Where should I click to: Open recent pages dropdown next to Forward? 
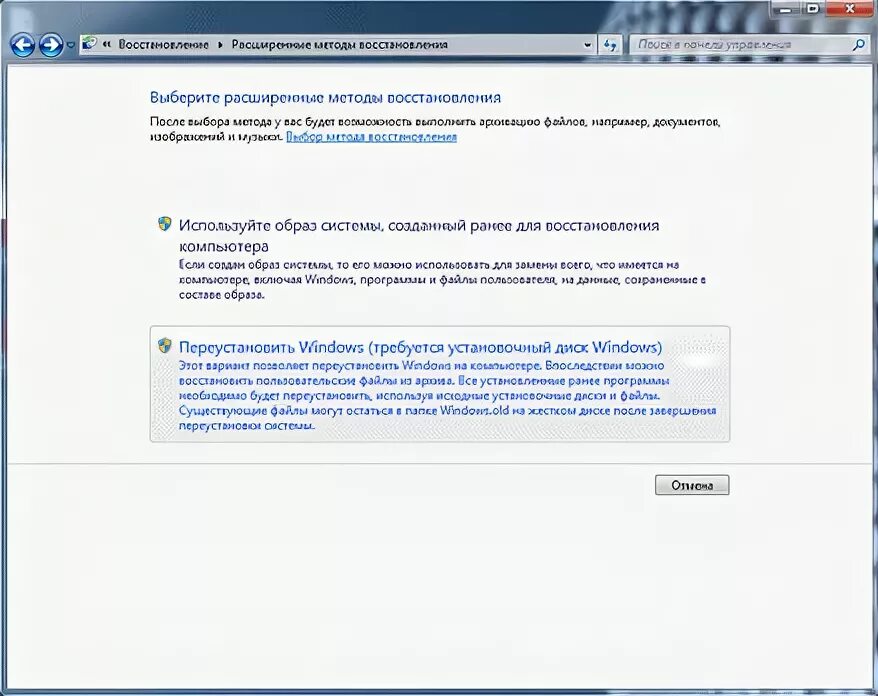coord(71,45)
